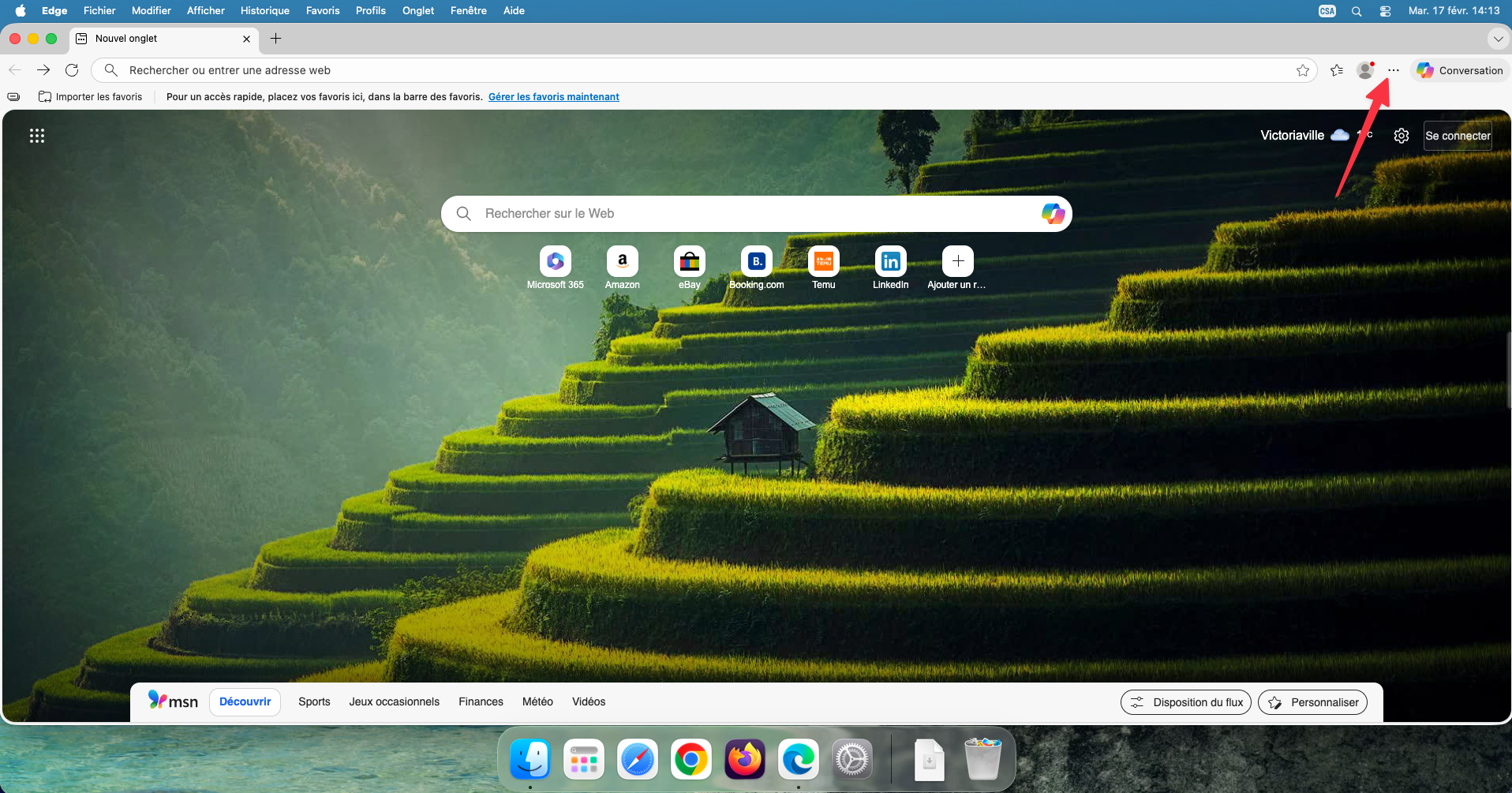1512x793 pixels.
Task: Open the Onglet menu
Action: click(x=418, y=10)
